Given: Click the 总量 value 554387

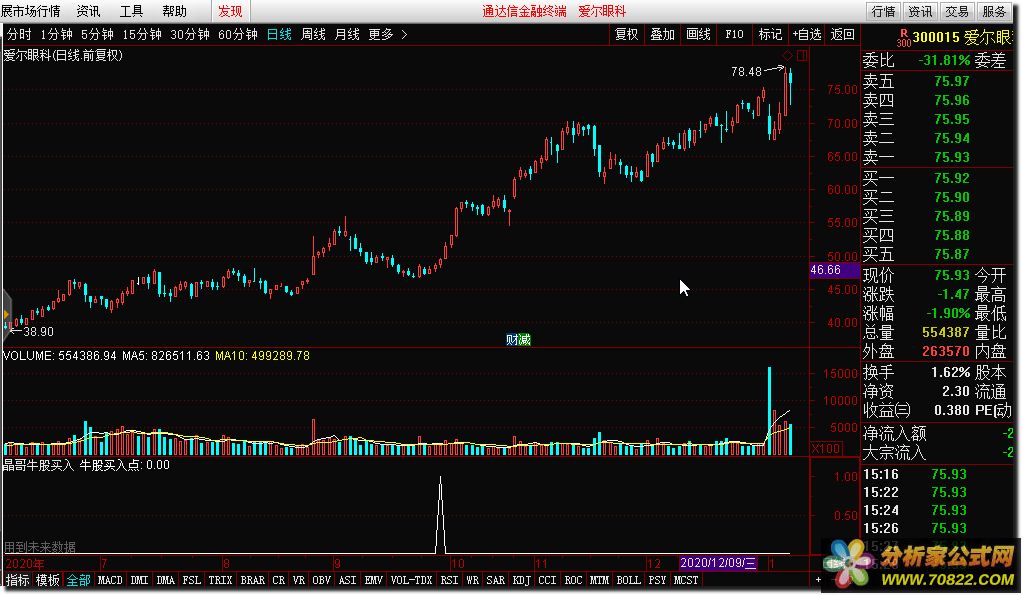Looking at the screenshot, I should tap(945, 332).
